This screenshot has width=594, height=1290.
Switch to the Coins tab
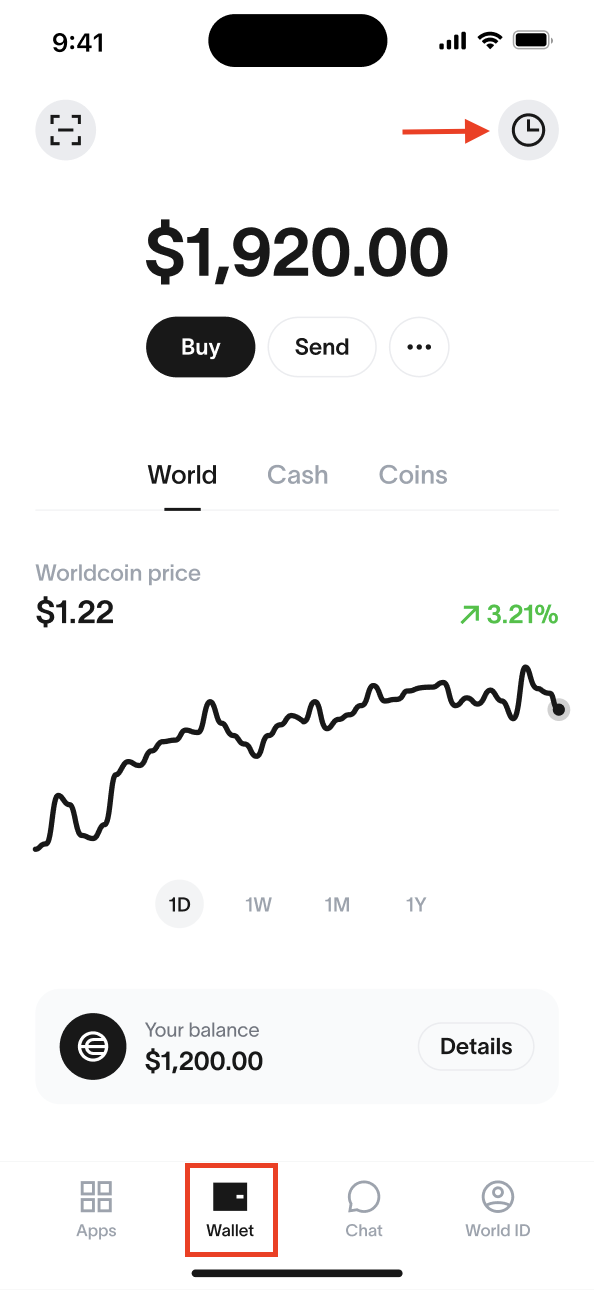click(x=413, y=475)
